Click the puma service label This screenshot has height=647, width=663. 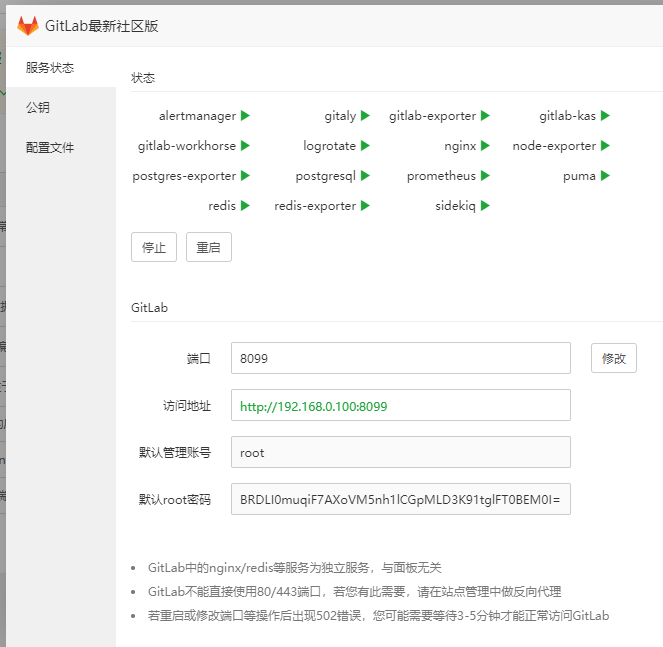(x=579, y=176)
